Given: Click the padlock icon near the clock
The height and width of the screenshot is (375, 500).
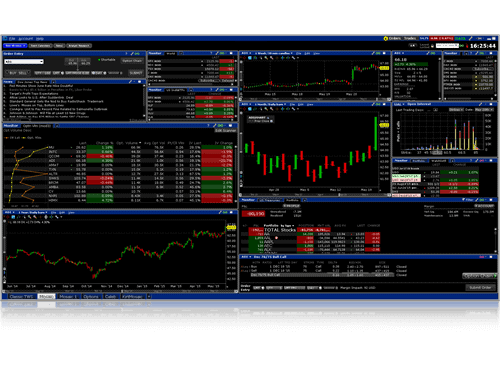Looking at the screenshot, I should tap(432, 46).
